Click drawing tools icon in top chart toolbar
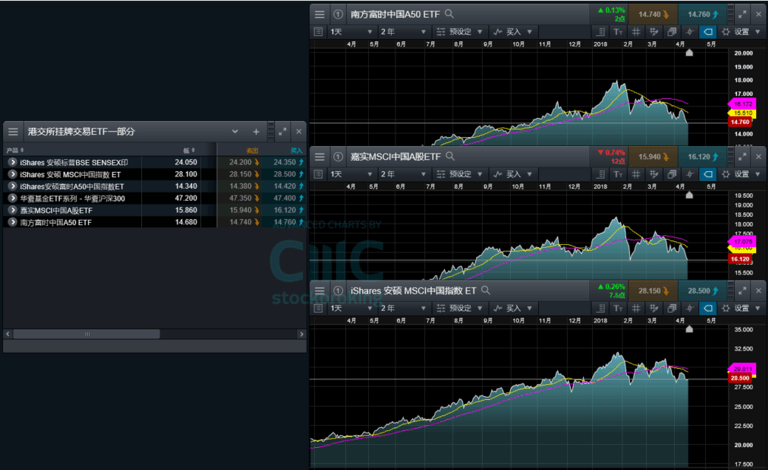Screen dimensions: 768x470 tap(653, 32)
